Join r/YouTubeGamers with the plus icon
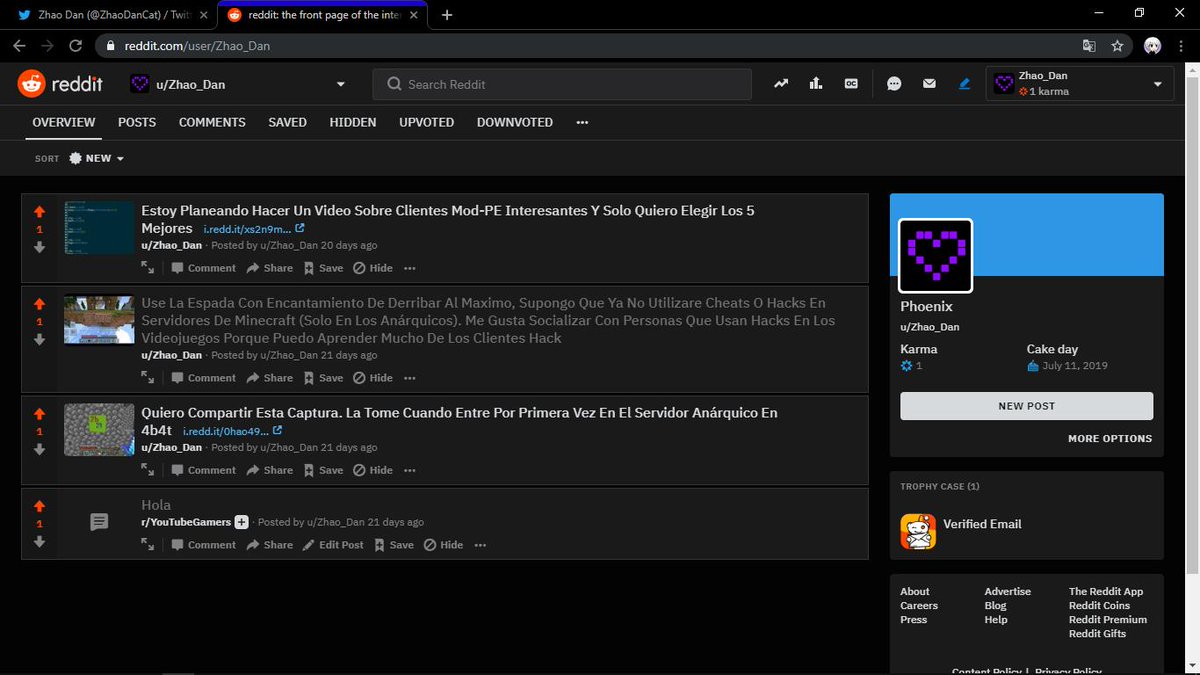The height and width of the screenshot is (675, 1200). (x=241, y=522)
